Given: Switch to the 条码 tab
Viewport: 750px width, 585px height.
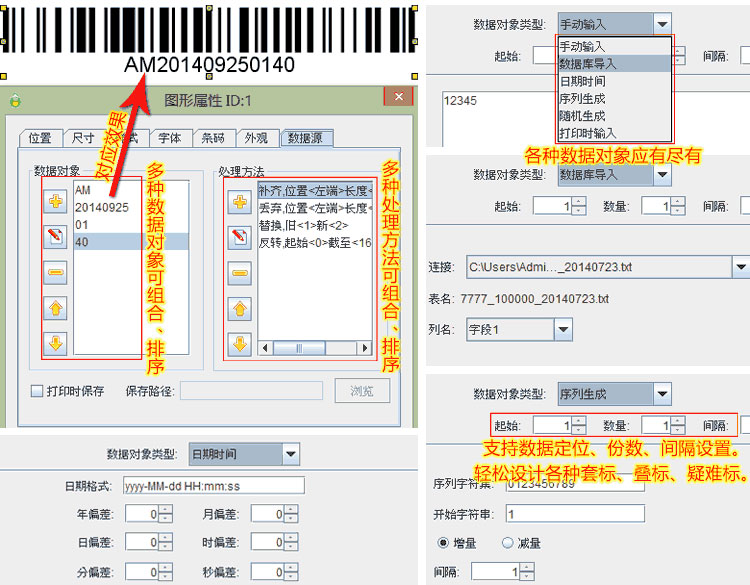Looking at the screenshot, I should tap(214, 138).
